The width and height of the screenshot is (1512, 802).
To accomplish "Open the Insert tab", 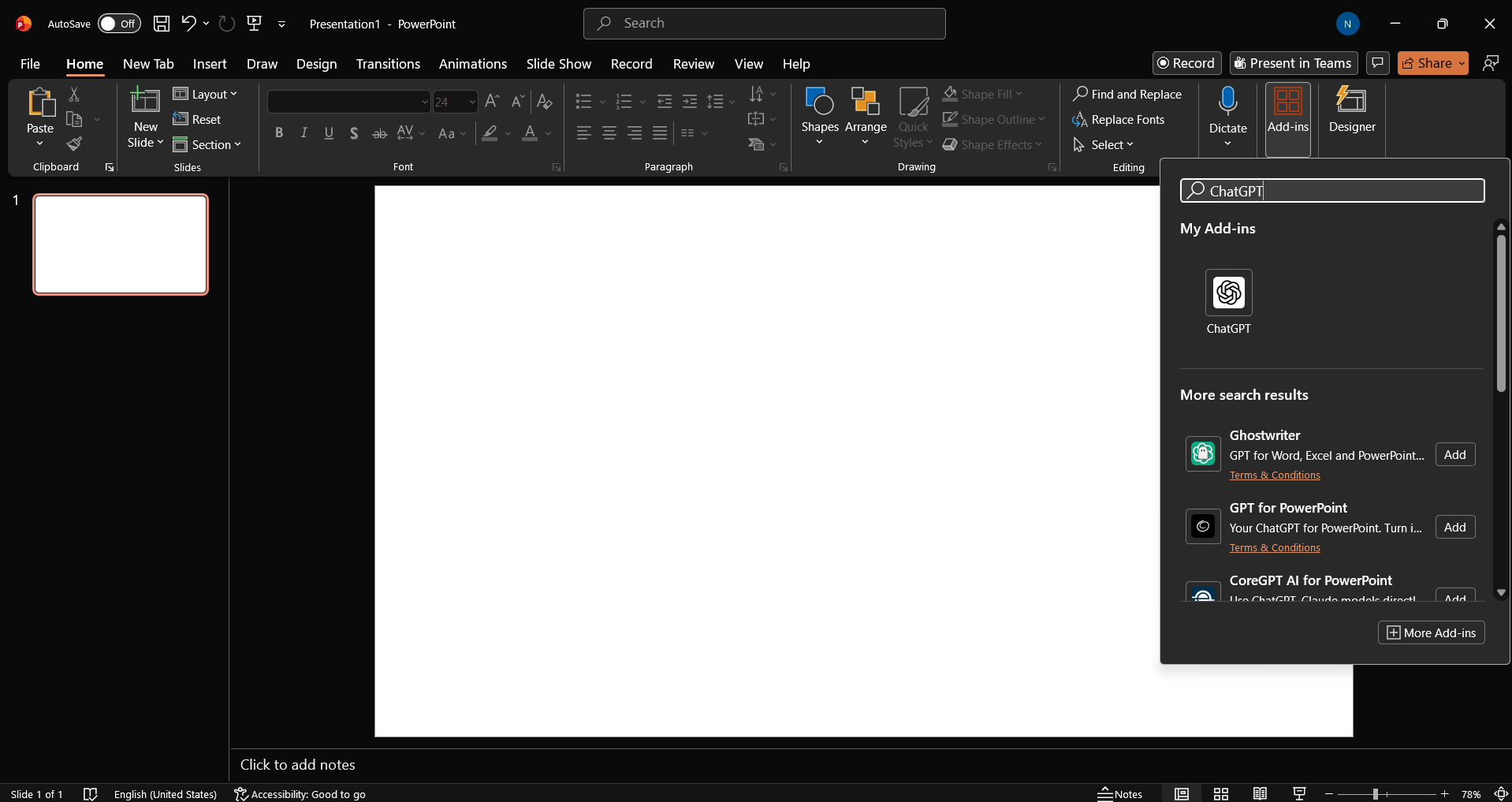I will point(210,64).
